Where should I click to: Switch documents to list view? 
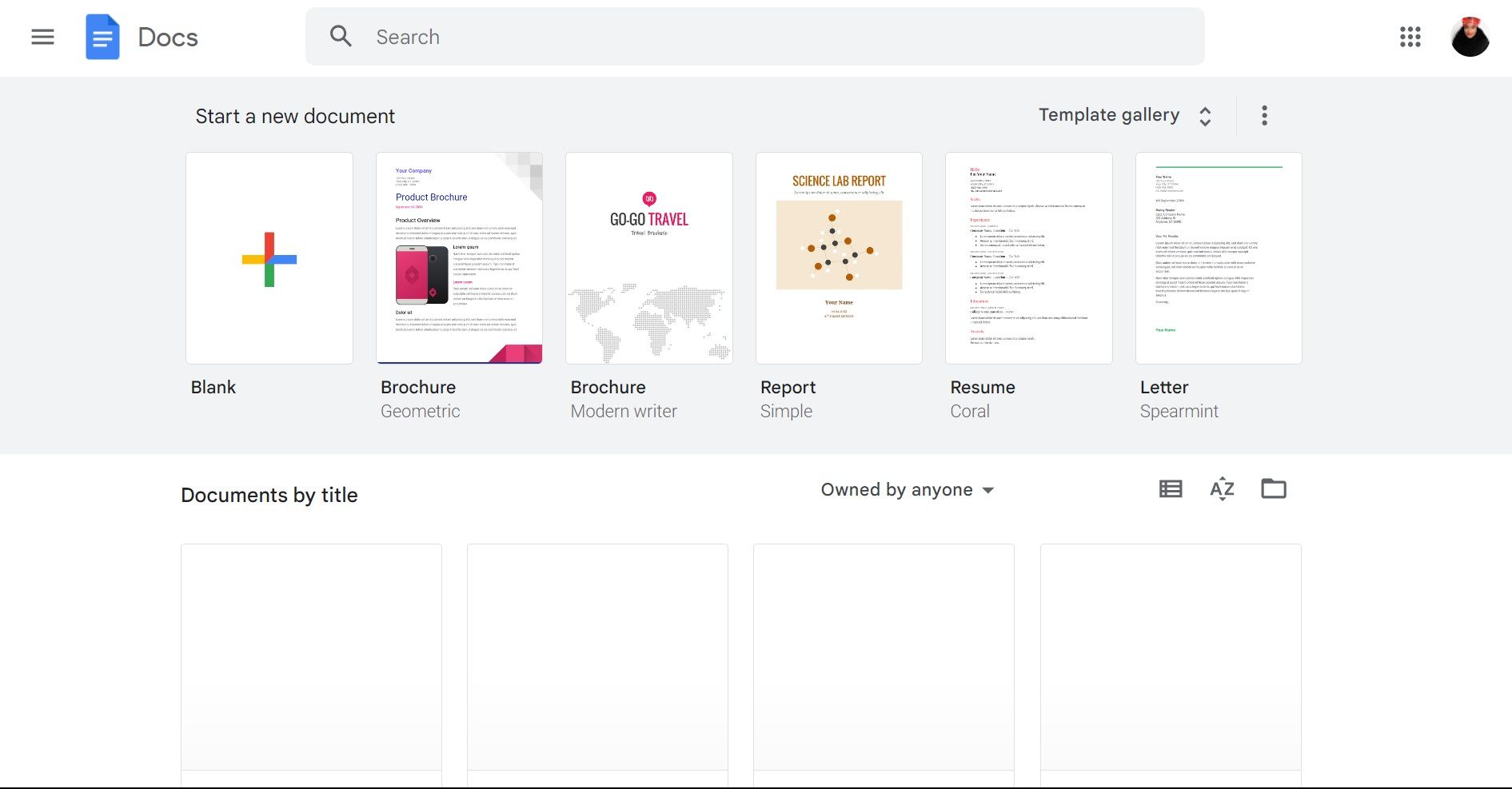coord(1170,488)
